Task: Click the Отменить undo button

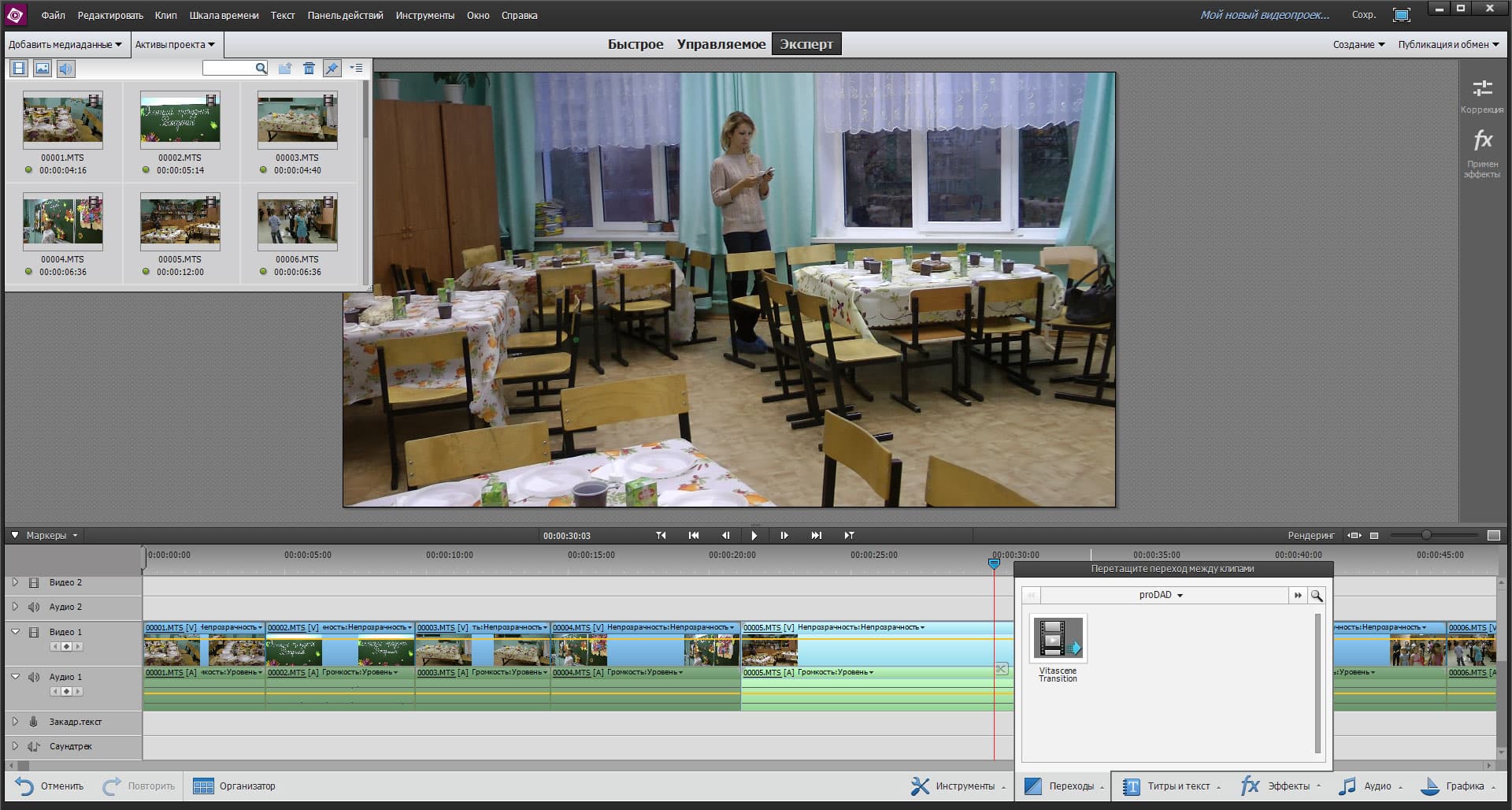Action: pyautogui.click(x=50, y=786)
